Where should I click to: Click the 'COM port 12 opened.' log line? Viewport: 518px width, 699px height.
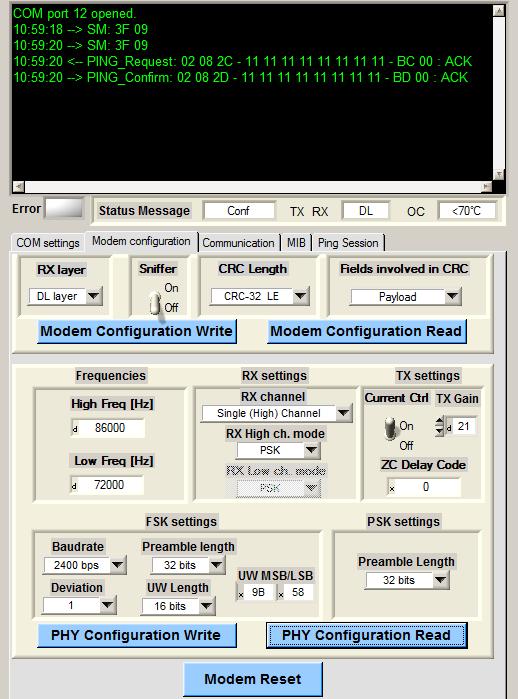click(74, 13)
